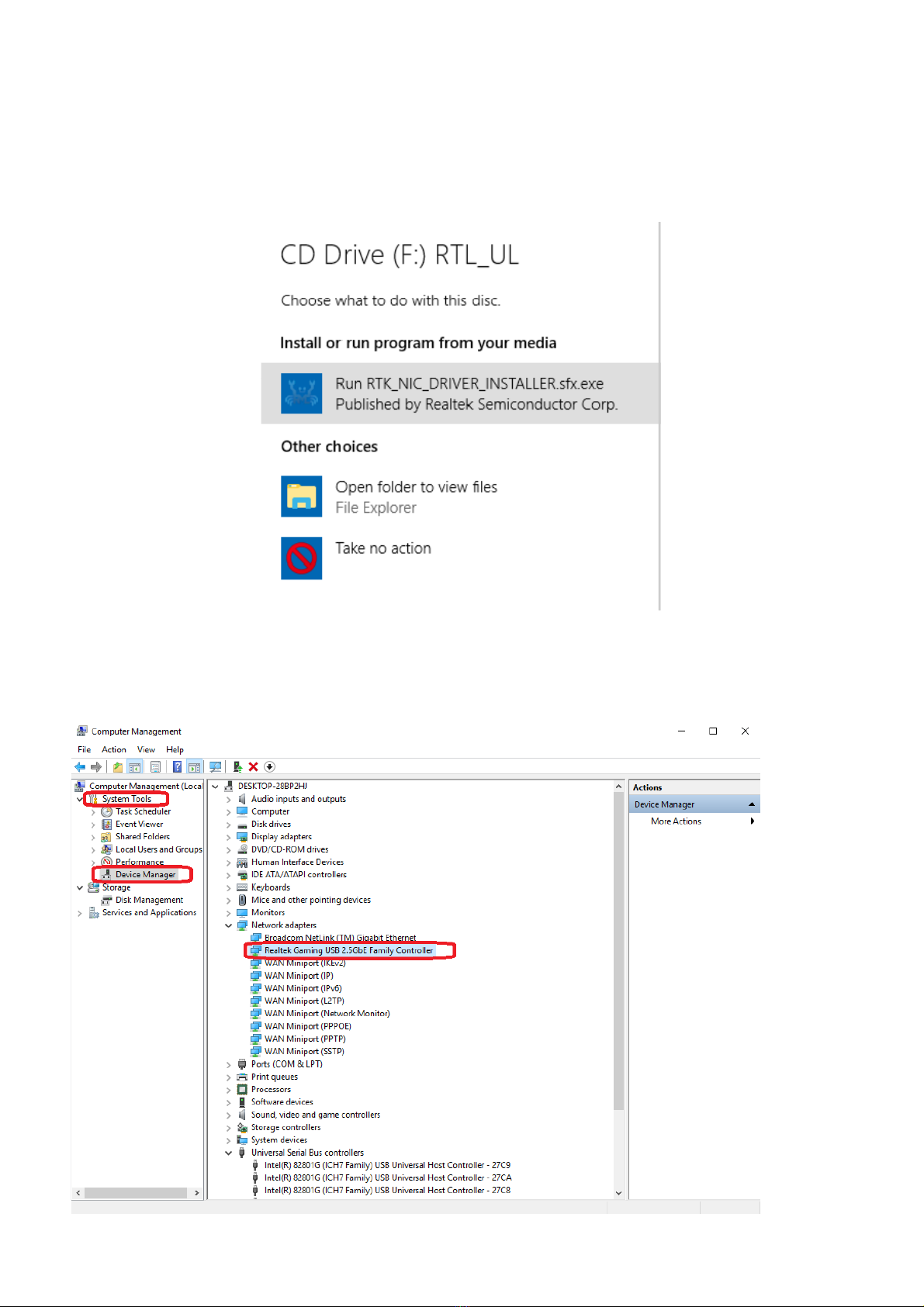Click the Disable device down-arrow icon
This screenshot has height=1307, width=924.
pyautogui.click(x=269, y=767)
